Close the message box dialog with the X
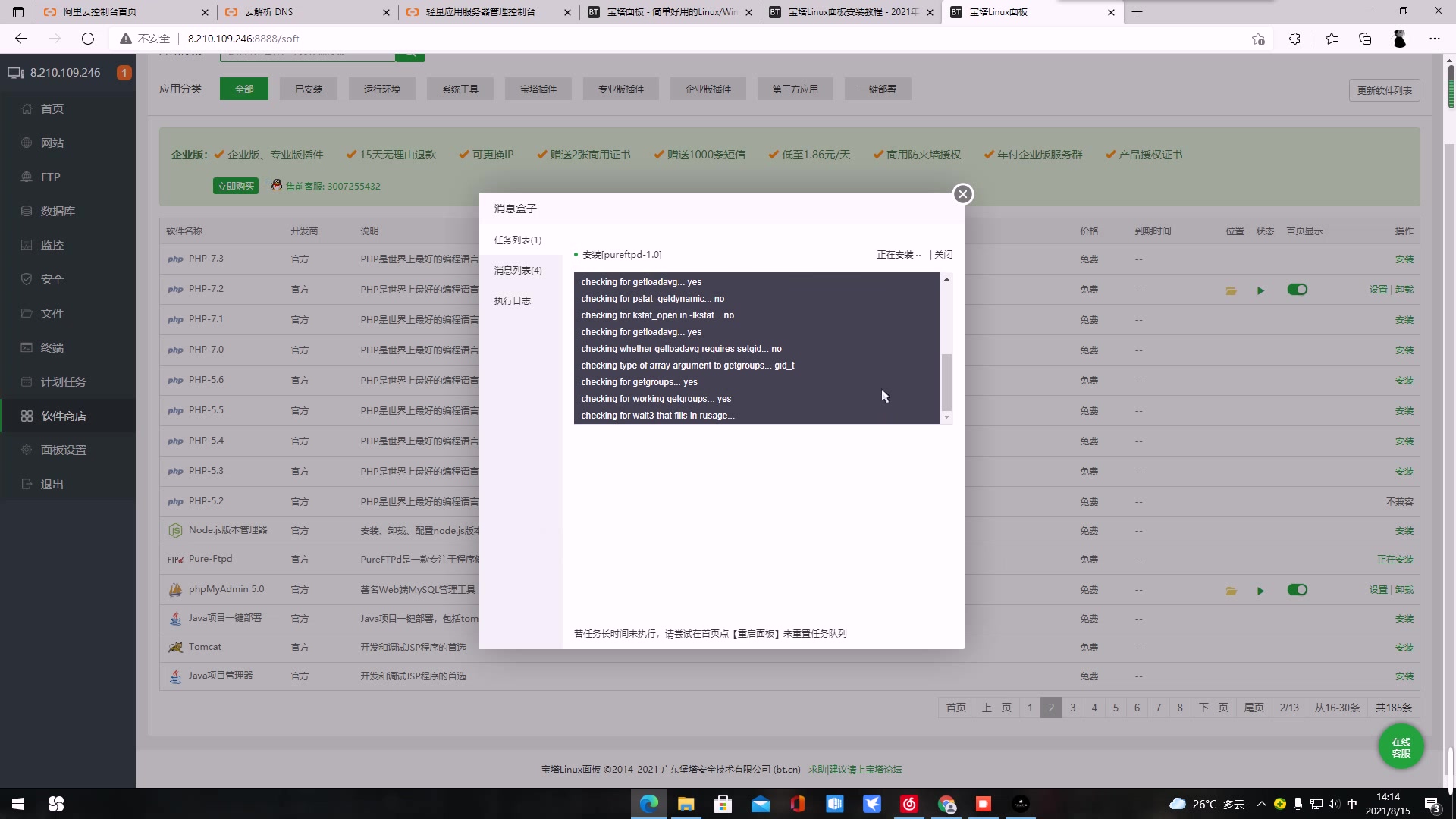This screenshot has width=1456, height=819. click(x=962, y=194)
